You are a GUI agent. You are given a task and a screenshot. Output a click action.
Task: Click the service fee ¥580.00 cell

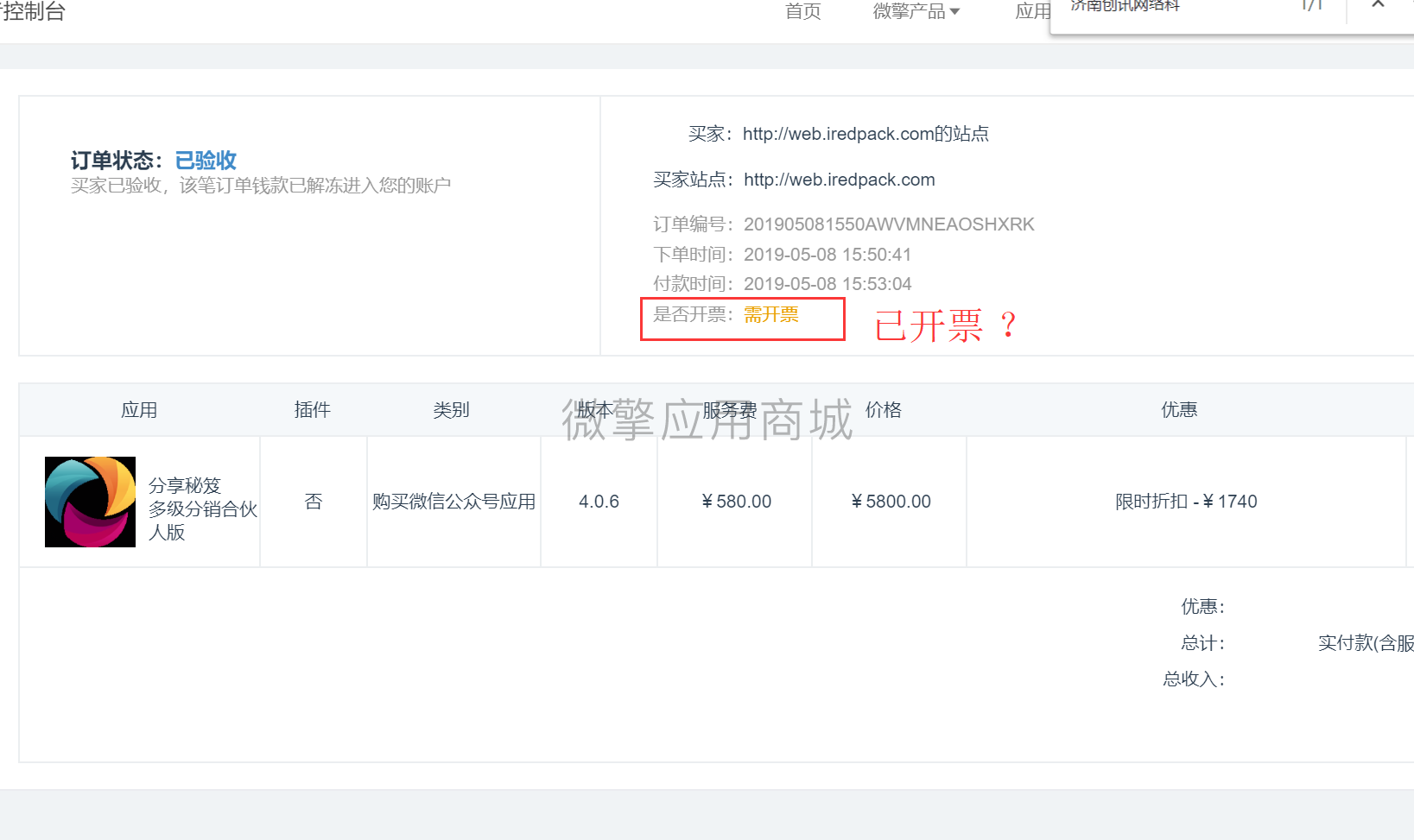pyautogui.click(x=736, y=502)
